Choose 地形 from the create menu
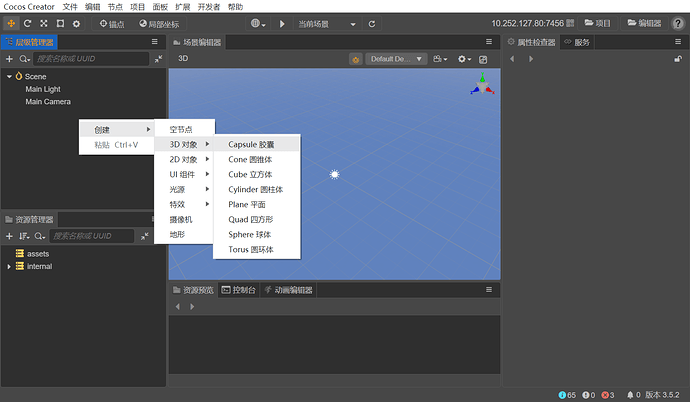690x402 pixels. pos(184,234)
